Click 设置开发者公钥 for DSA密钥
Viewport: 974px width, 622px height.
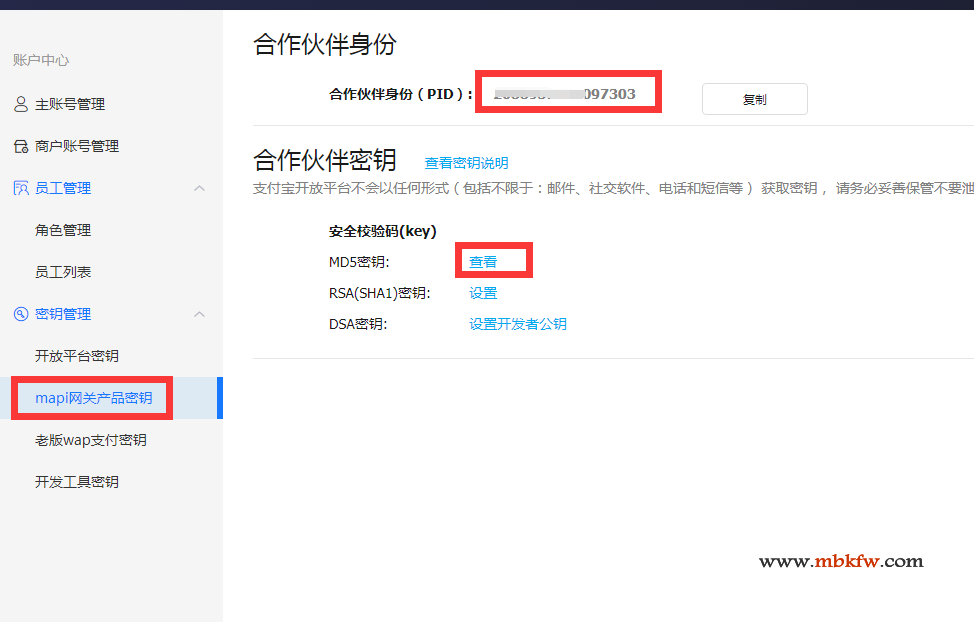[518, 324]
